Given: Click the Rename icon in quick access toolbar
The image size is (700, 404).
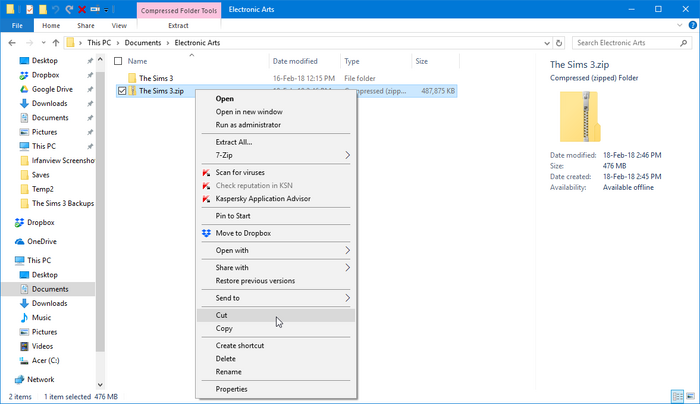Looking at the screenshot, I should (95, 9).
